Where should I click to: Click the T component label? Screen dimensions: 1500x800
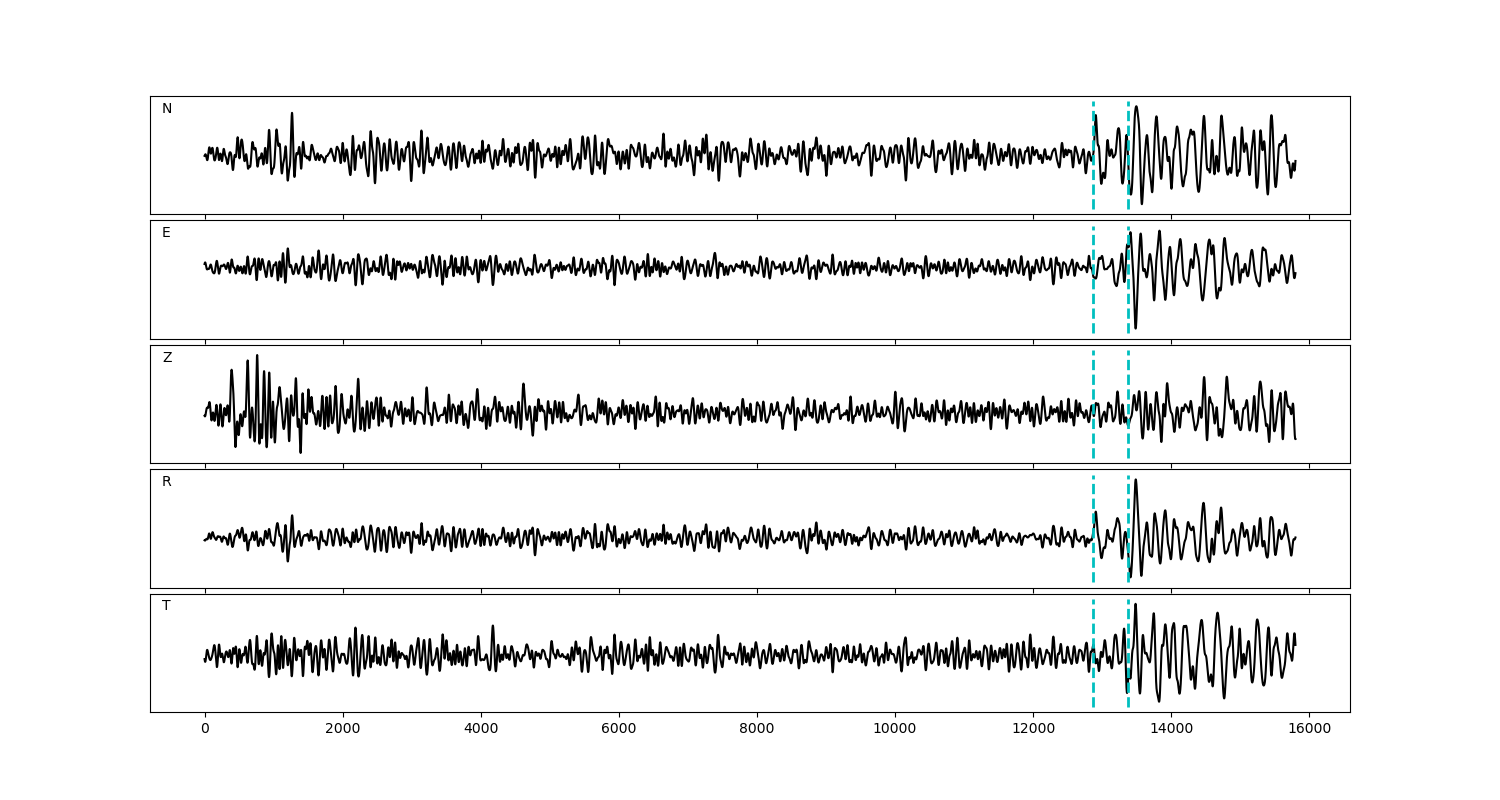(x=166, y=606)
